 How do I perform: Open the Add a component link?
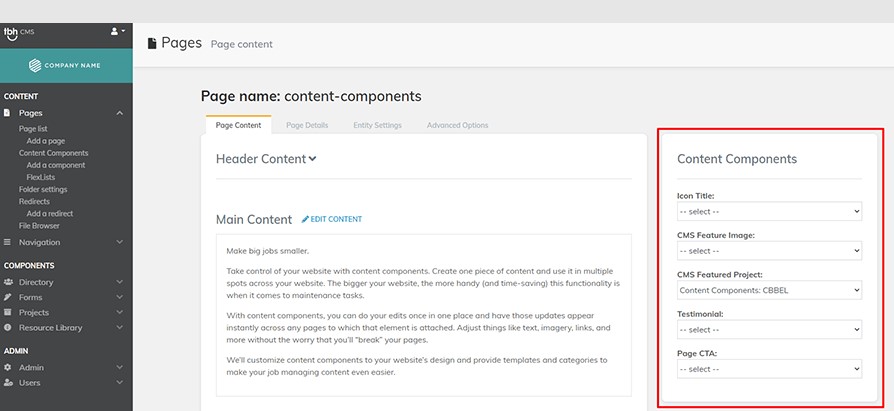56,165
